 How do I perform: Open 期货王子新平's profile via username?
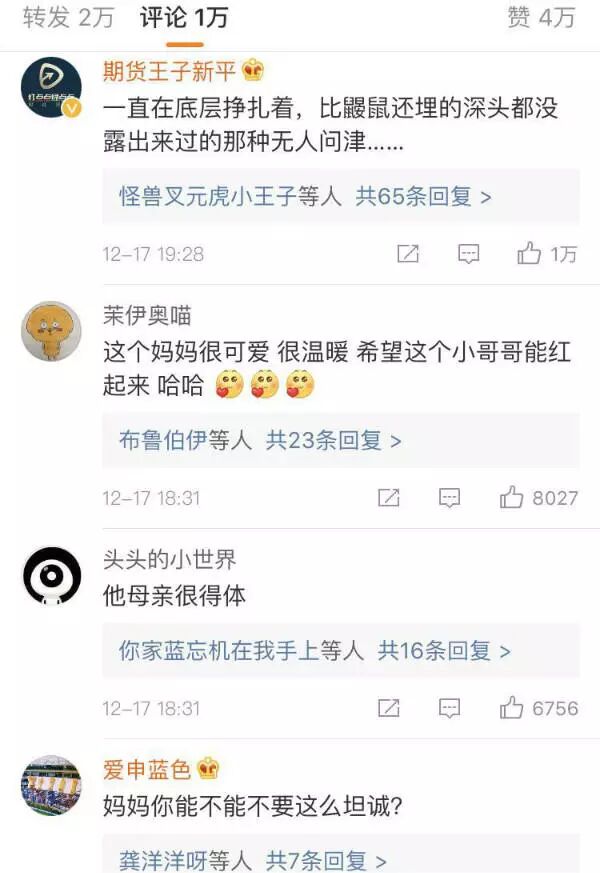click(x=169, y=71)
